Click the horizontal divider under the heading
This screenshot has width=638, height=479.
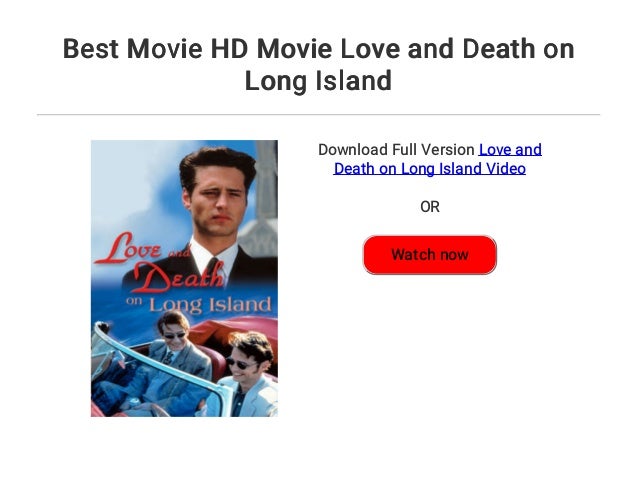tap(318, 115)
